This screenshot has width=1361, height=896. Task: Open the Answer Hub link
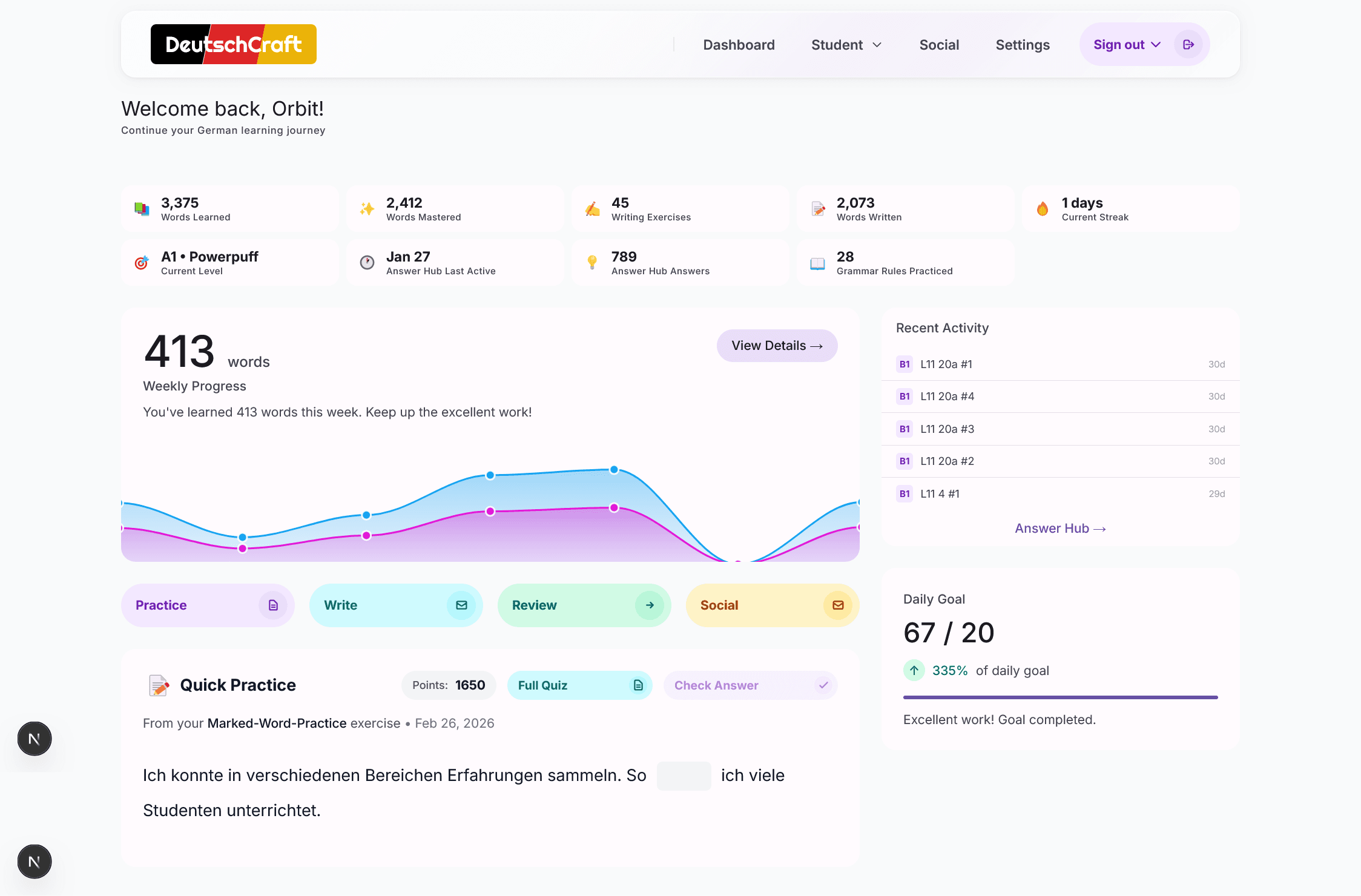[1059, 528]
